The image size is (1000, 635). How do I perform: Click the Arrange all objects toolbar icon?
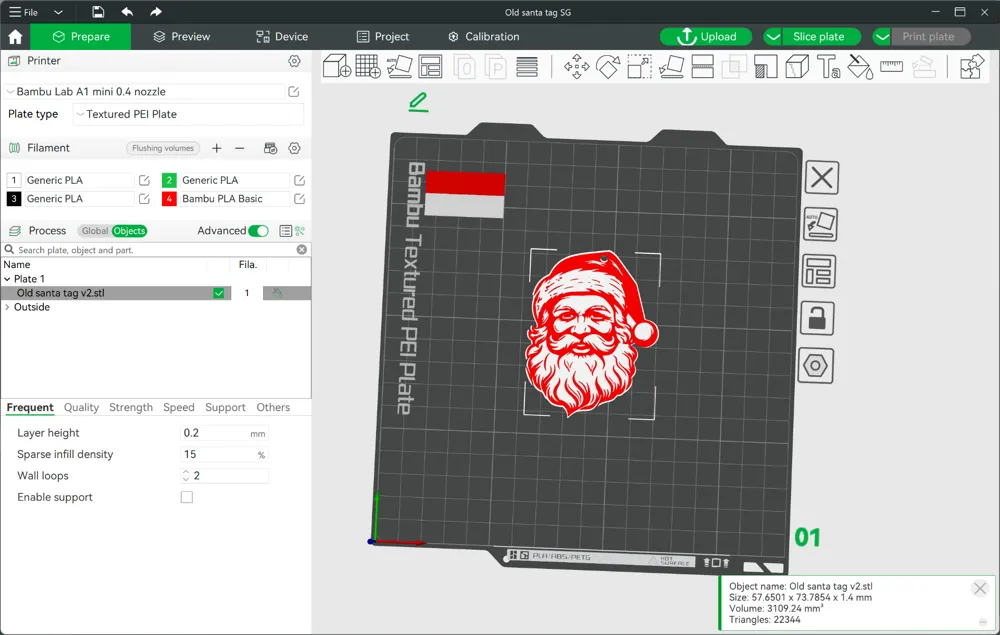430,66
